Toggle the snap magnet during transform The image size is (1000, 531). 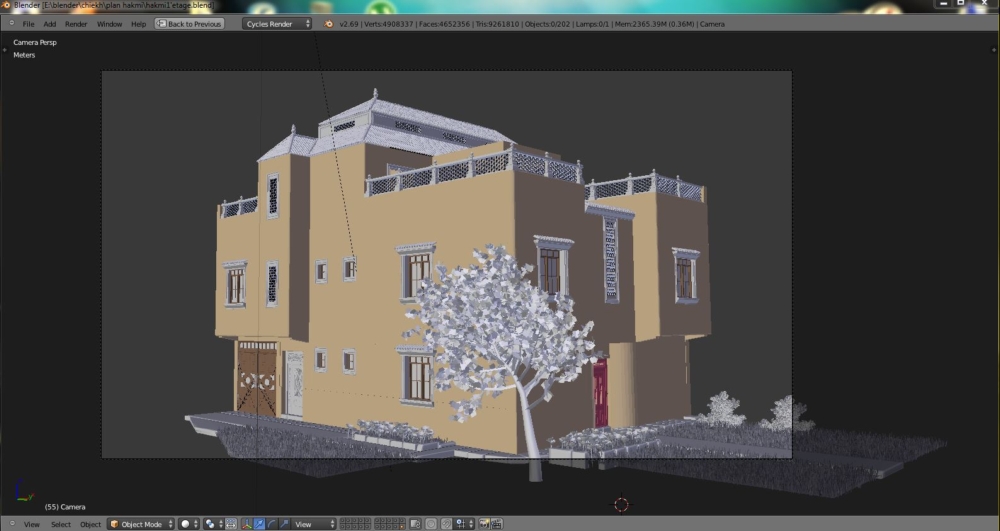point(446,524)
